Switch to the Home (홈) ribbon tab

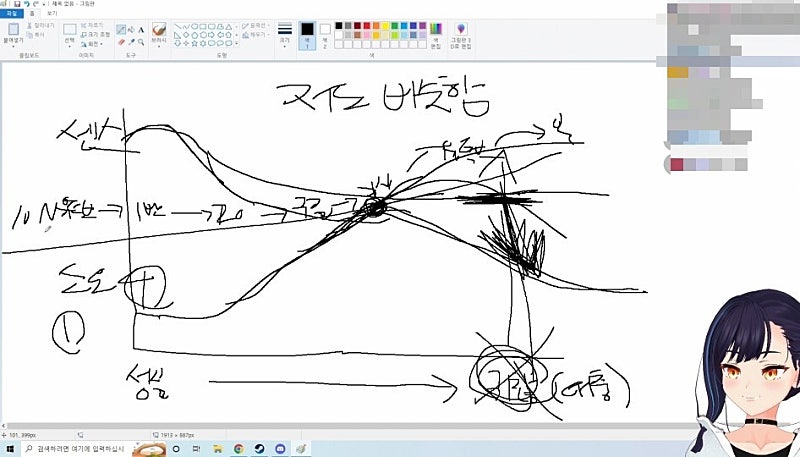(32, 13)
